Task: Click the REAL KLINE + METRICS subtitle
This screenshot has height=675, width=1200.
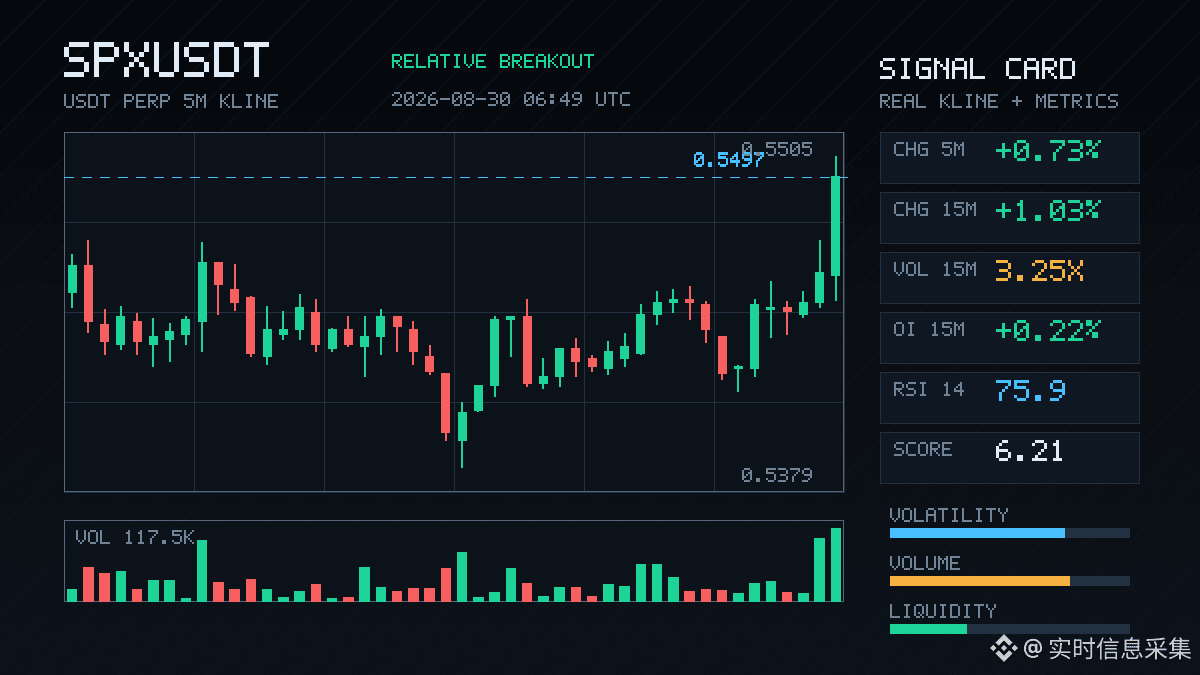Action: [998, 101]
